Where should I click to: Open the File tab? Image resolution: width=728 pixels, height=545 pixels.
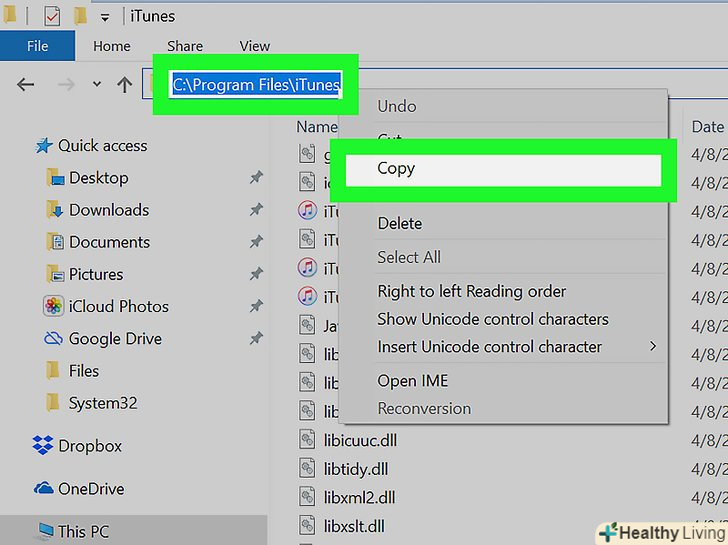point(37,46)
